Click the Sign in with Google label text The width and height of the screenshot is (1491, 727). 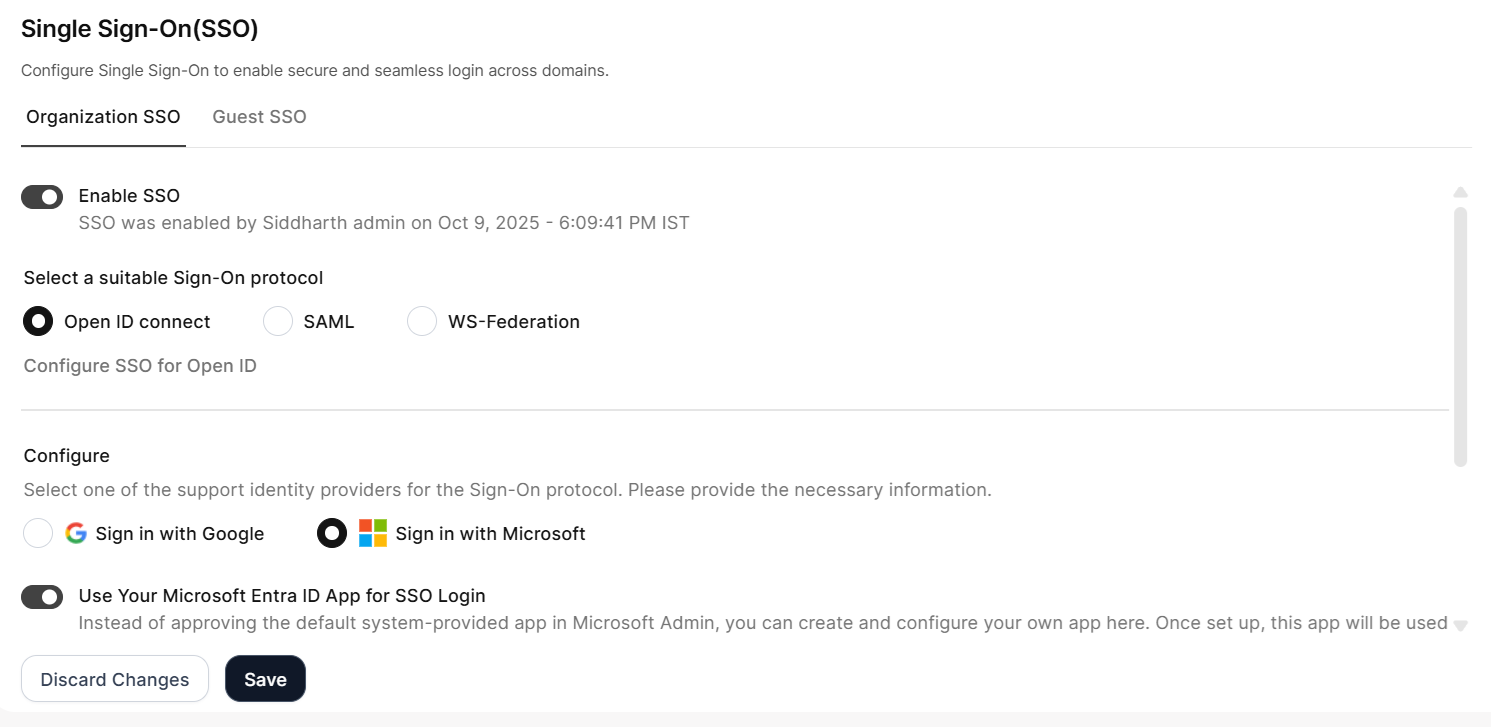(x=180, y=534)
